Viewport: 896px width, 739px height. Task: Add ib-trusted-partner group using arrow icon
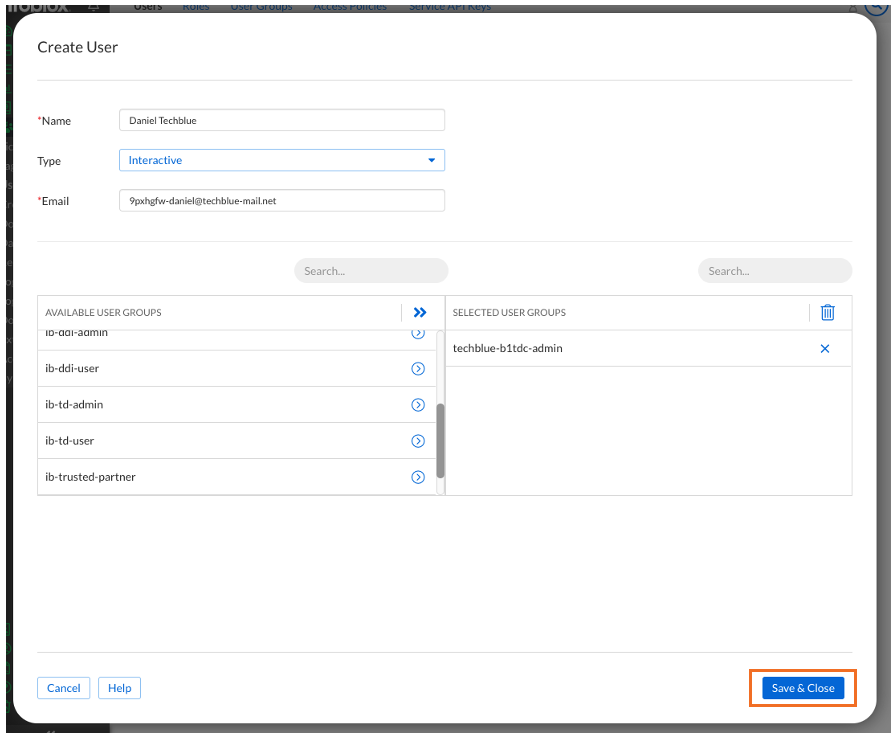(x=418, y=477)
